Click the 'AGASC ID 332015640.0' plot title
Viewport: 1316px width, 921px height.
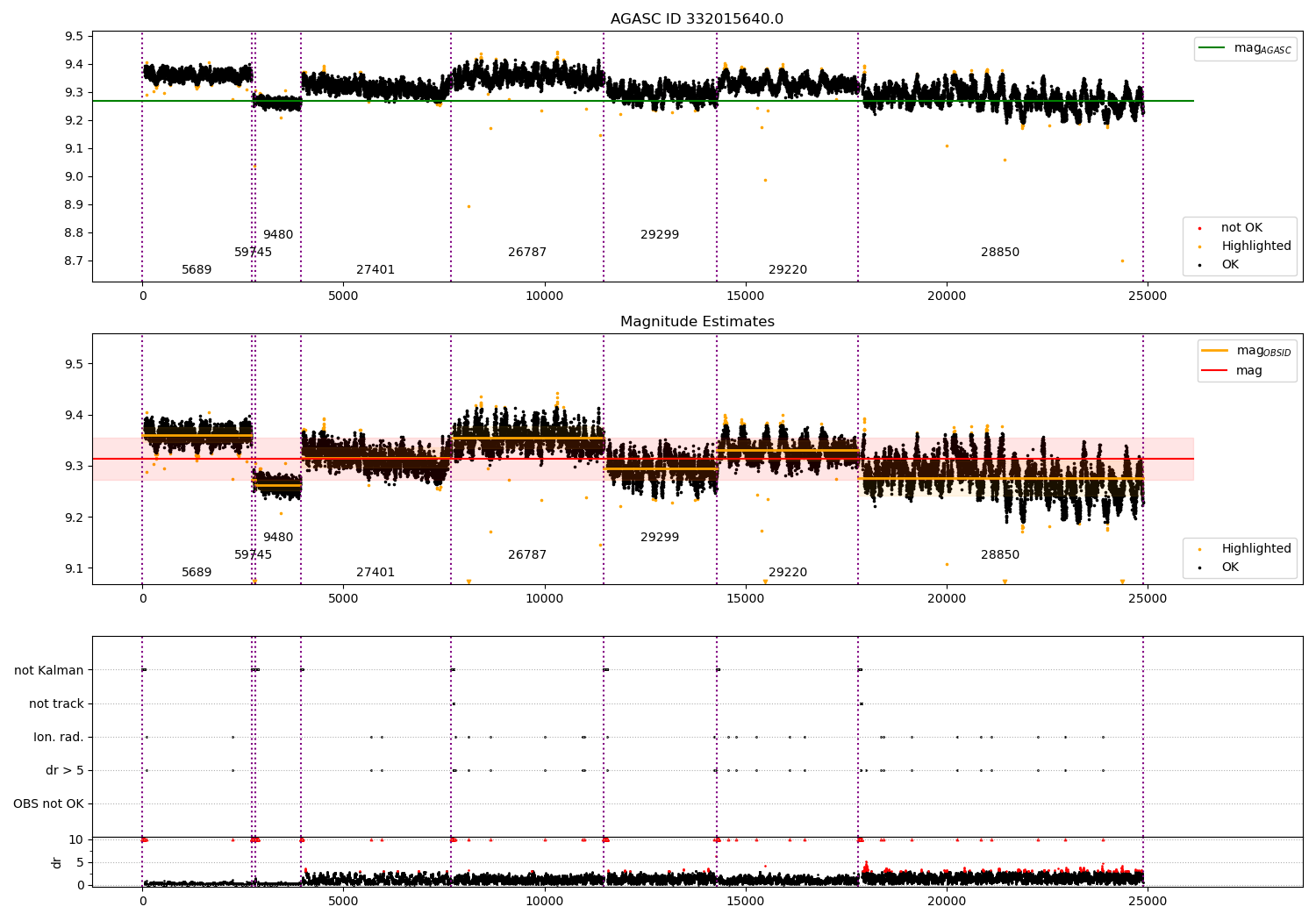coord(697,19)
